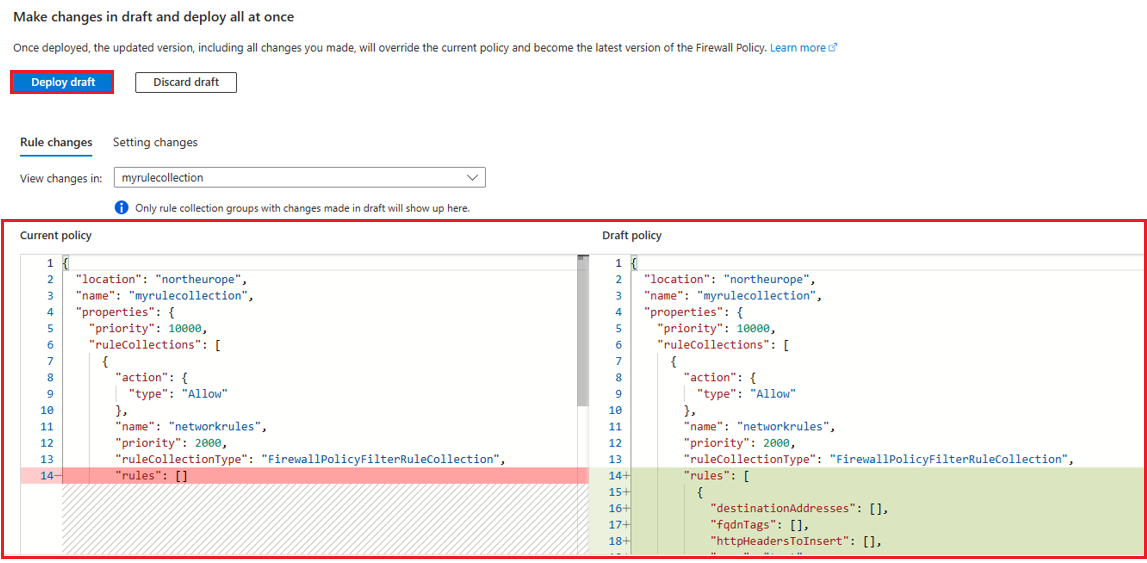Click the plus marker on Draft policy line 16
The width and height of the screenshot is (1147, 563).
(x=627, y=508)
